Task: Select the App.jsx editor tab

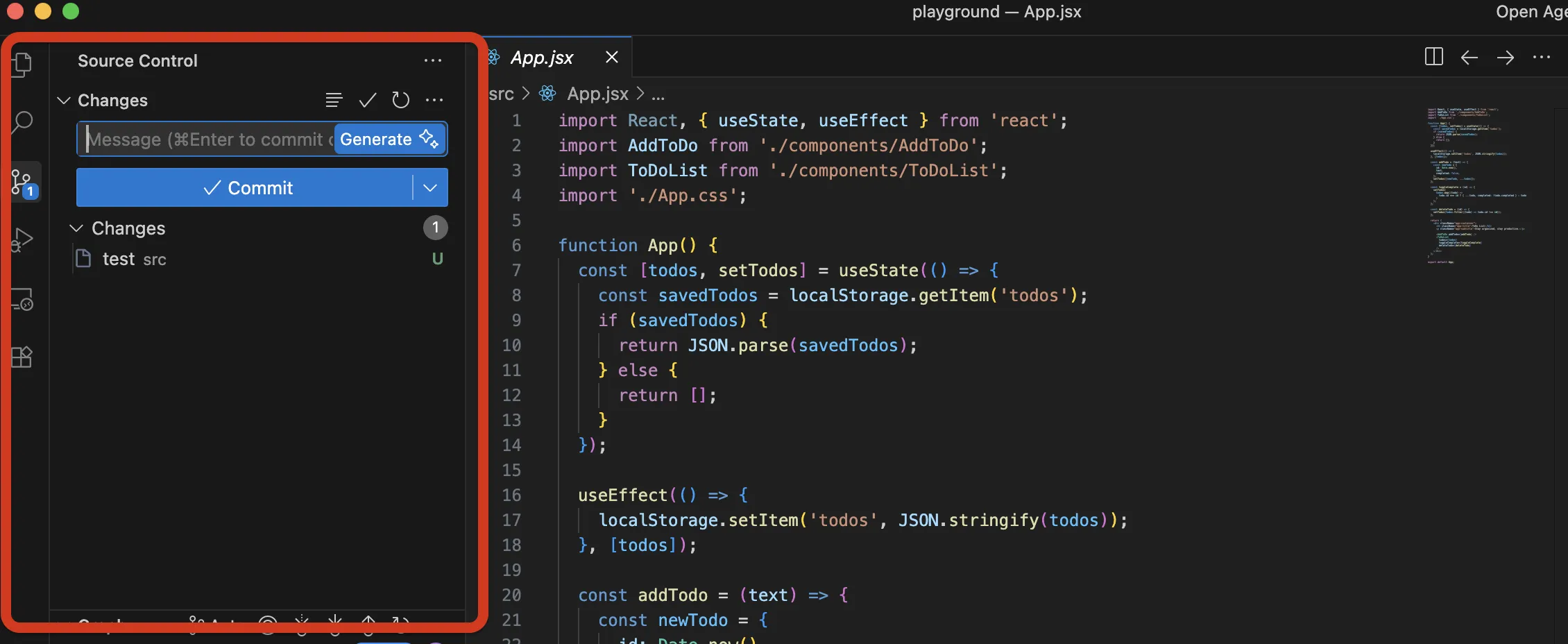Action: pos(541,58)
